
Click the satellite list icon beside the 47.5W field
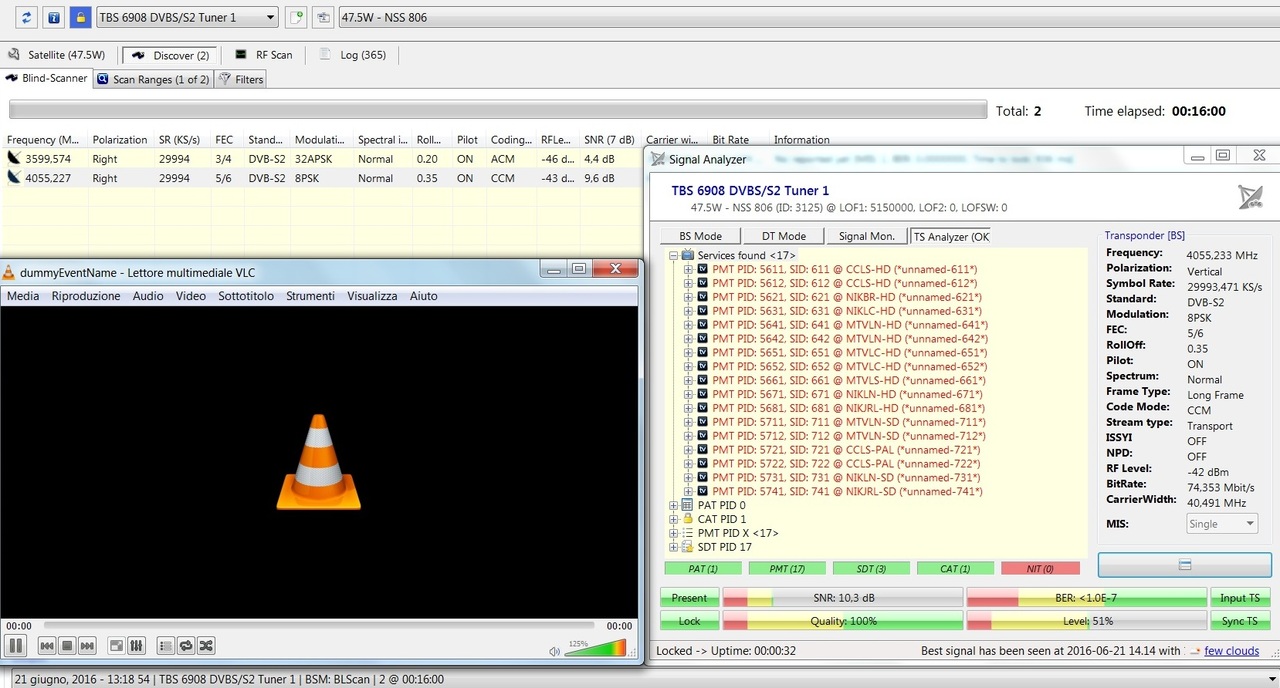pos(323,17)
